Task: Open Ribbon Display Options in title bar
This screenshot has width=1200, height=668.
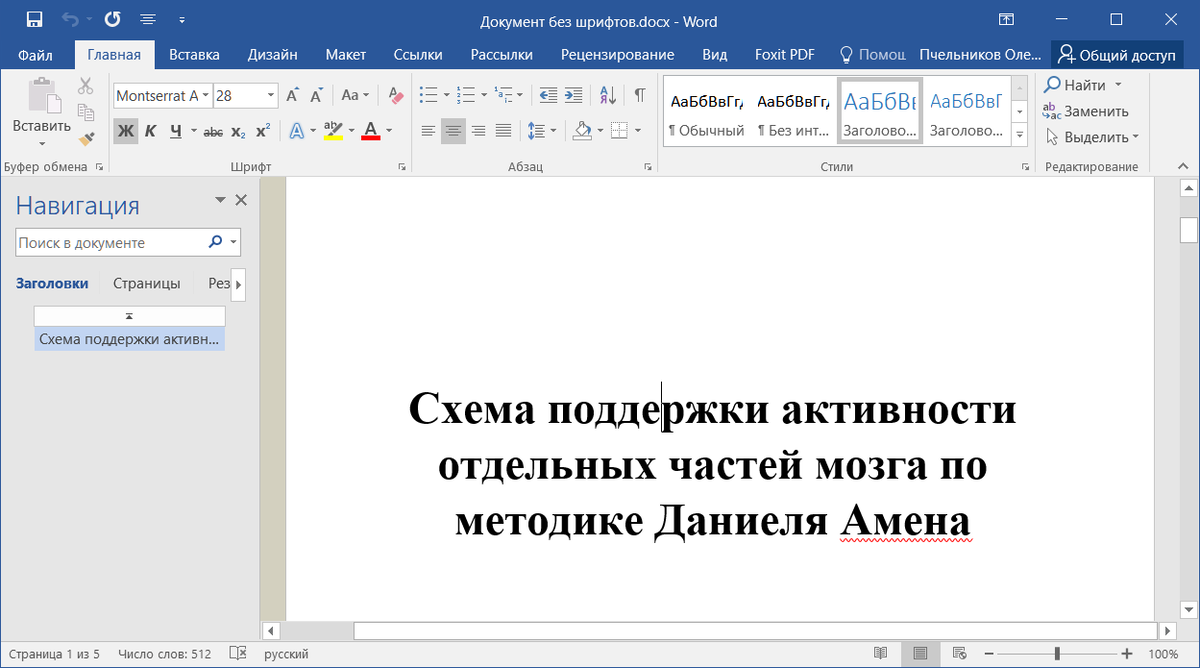Action: point(1007,20)
